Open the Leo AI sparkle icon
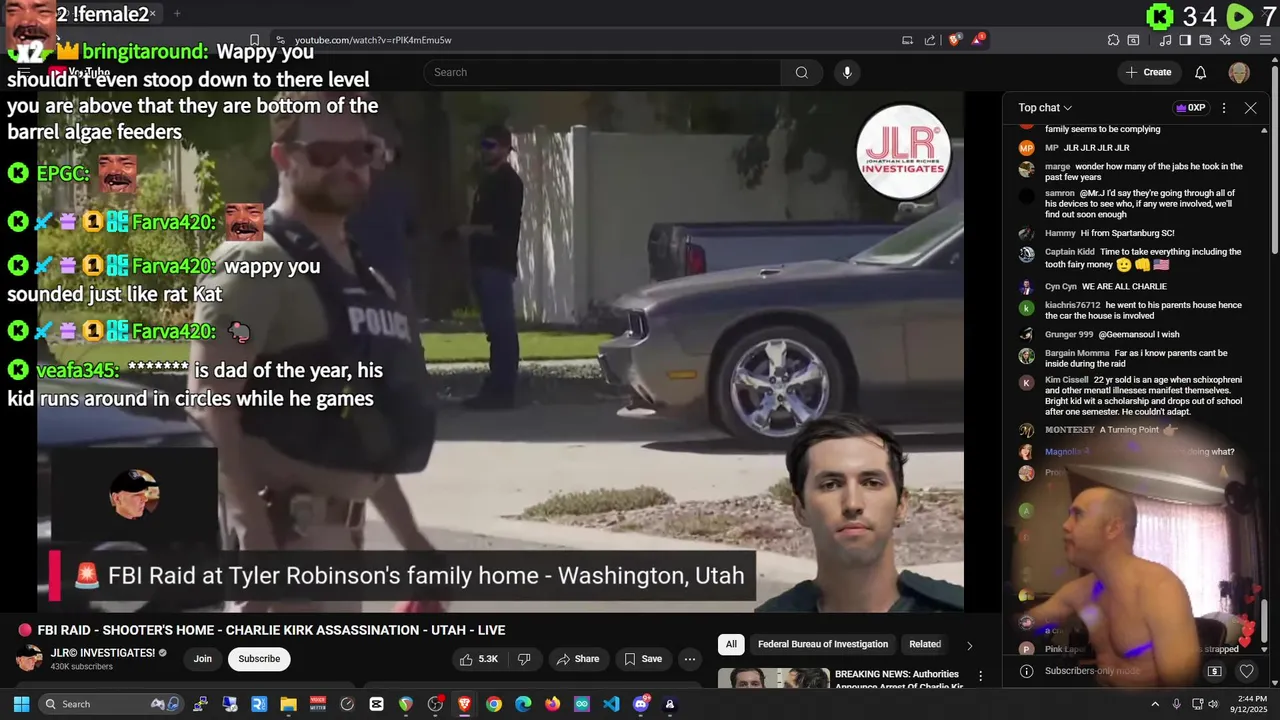The height and width of the screenshot is (720, 1280). 1225,40
